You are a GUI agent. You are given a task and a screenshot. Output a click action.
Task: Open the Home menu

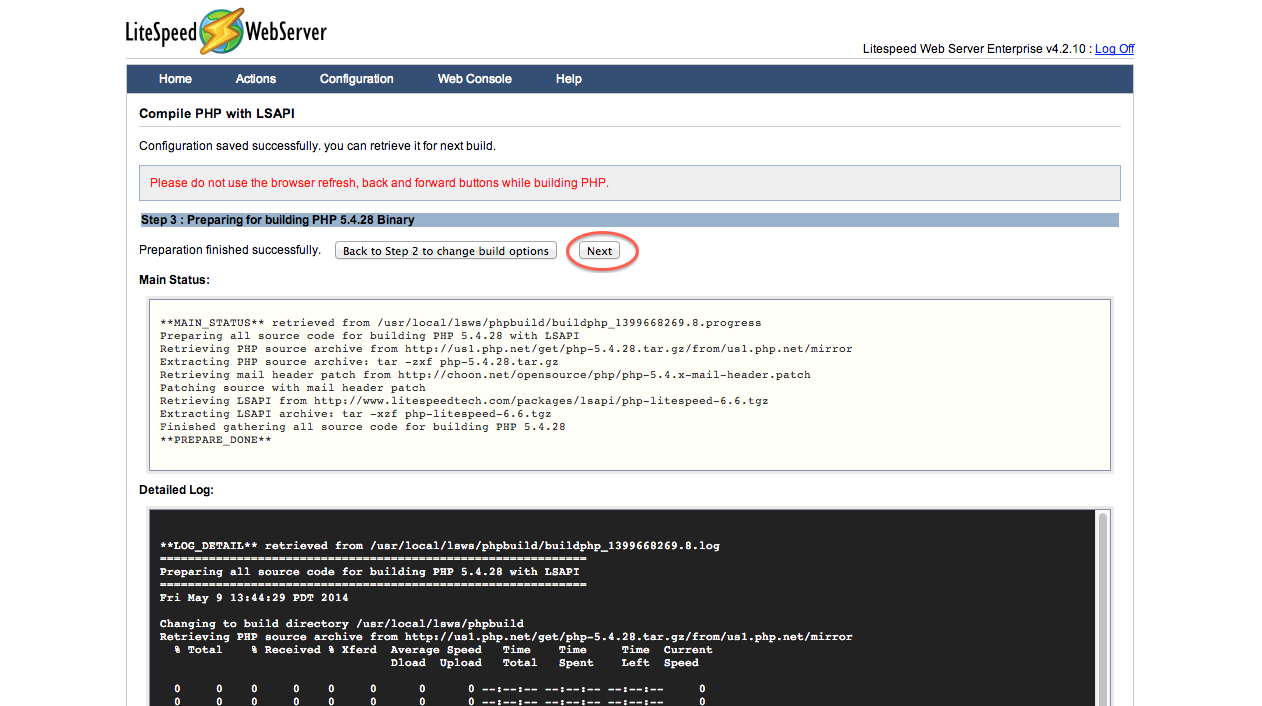coord(175,79)
